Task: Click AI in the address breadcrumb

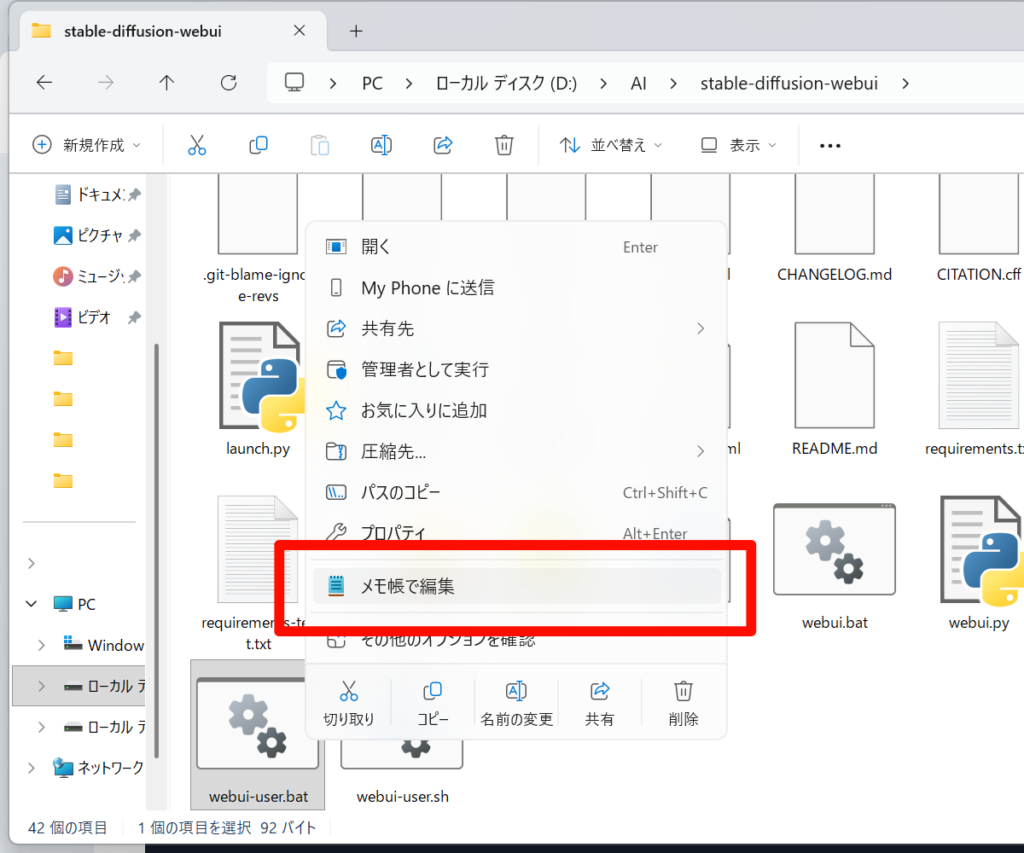Action: (638, 84)
